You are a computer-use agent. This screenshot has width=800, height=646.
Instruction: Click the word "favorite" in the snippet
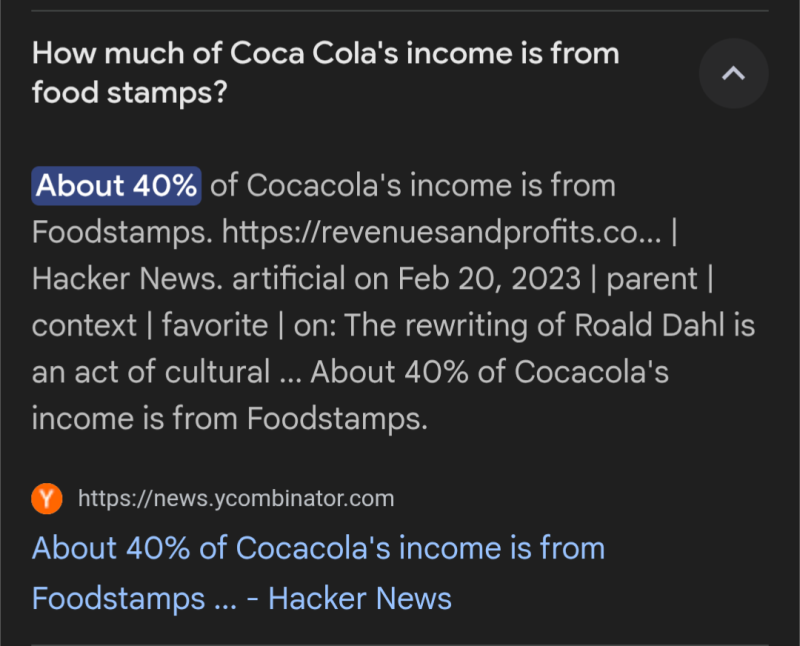[x=214, y=325]
